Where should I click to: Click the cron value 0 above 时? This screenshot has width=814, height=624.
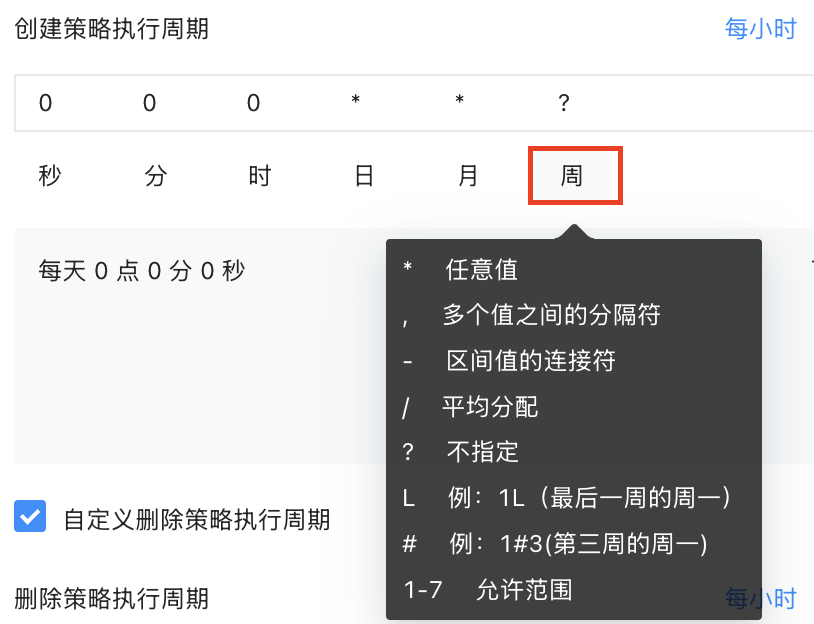254,103
